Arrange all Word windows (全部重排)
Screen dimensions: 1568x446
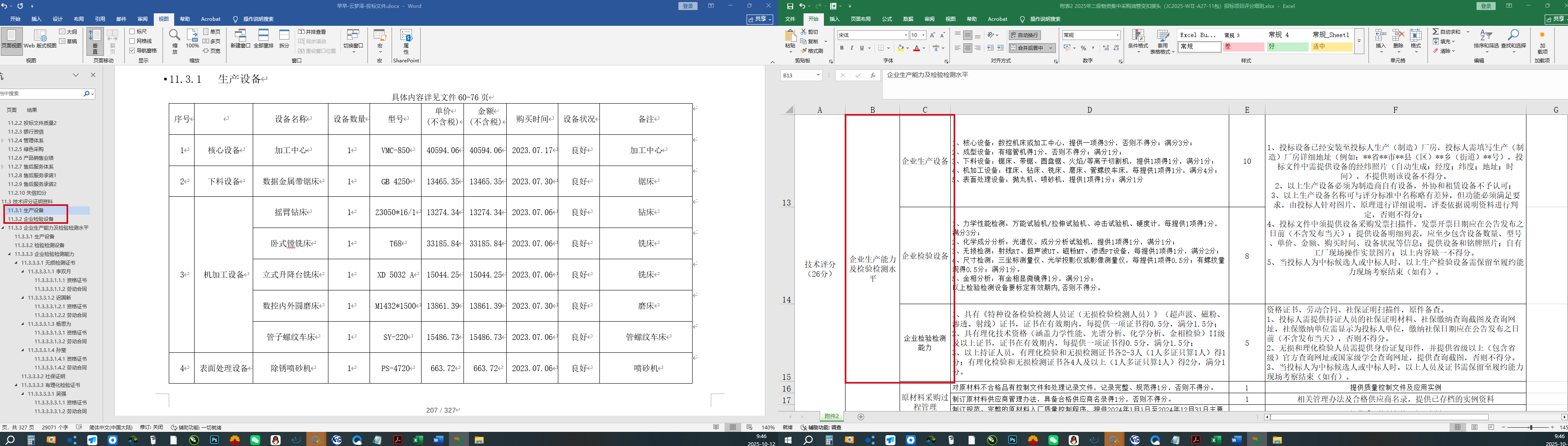tap(263, 39)
